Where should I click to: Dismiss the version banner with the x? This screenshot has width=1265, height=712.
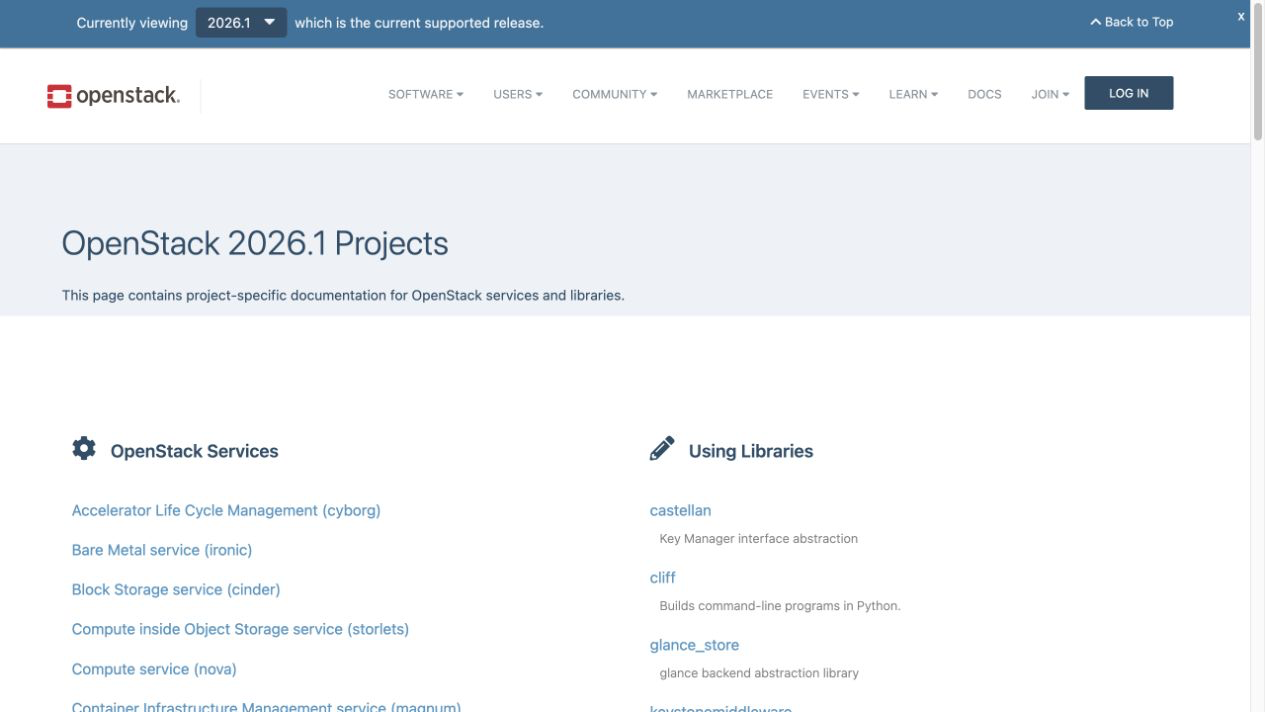click(1241, 17)
